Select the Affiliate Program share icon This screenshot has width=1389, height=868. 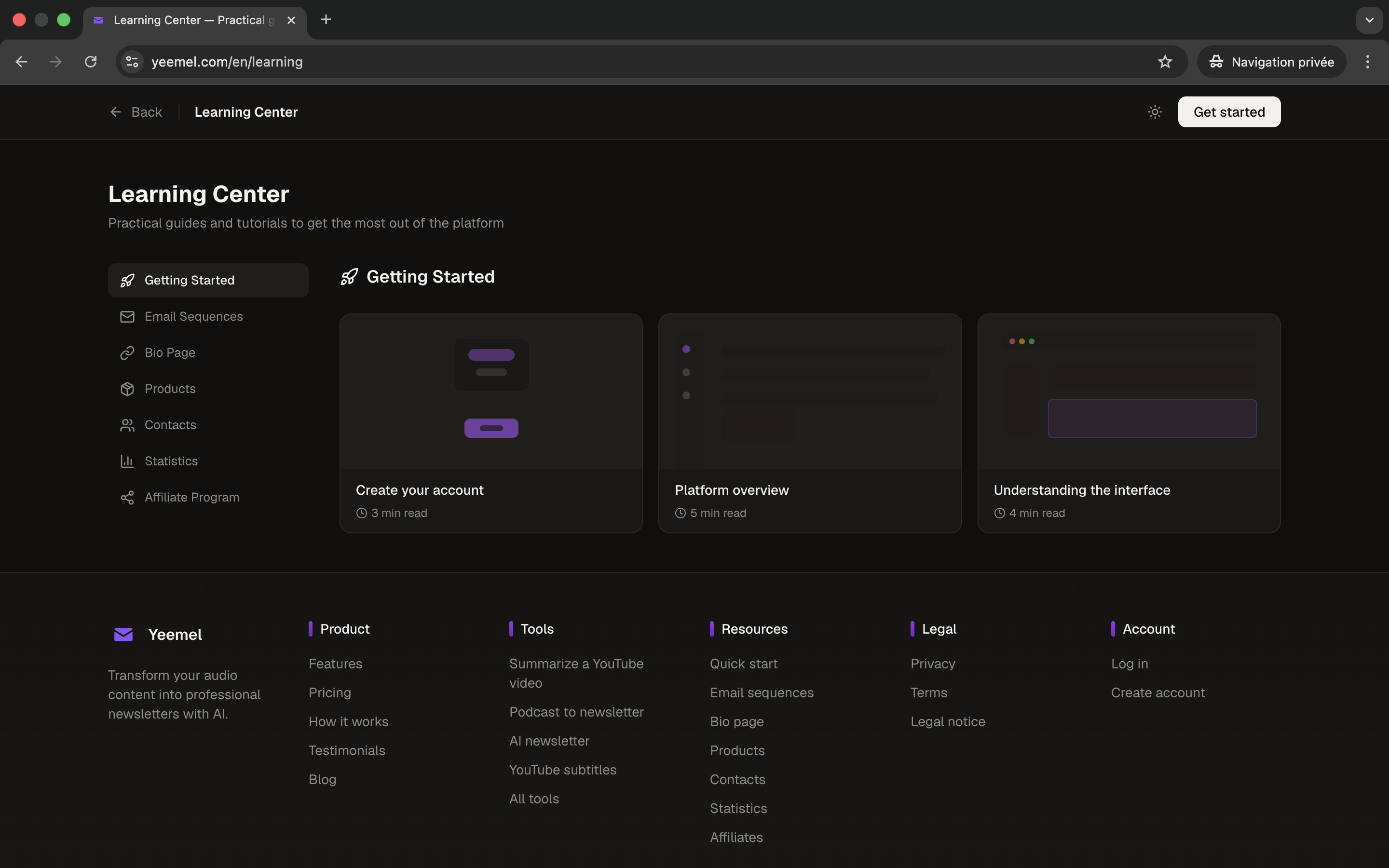click(127, 497)
